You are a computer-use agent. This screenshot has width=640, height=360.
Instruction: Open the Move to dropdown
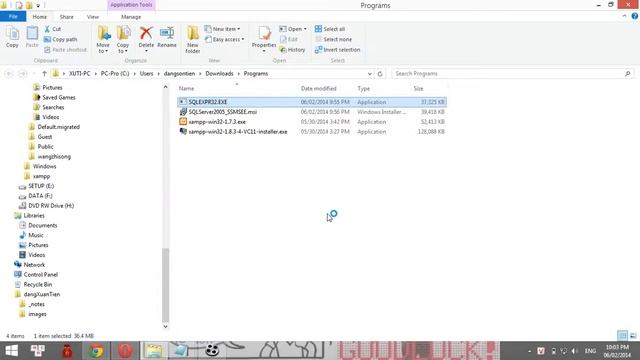103,40
